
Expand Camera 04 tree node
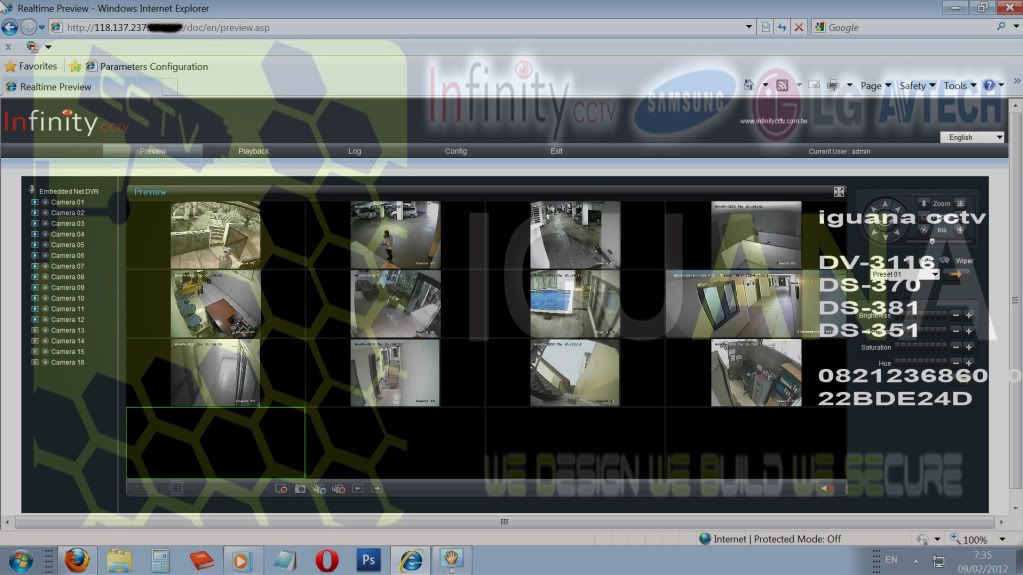coord(35,234)
